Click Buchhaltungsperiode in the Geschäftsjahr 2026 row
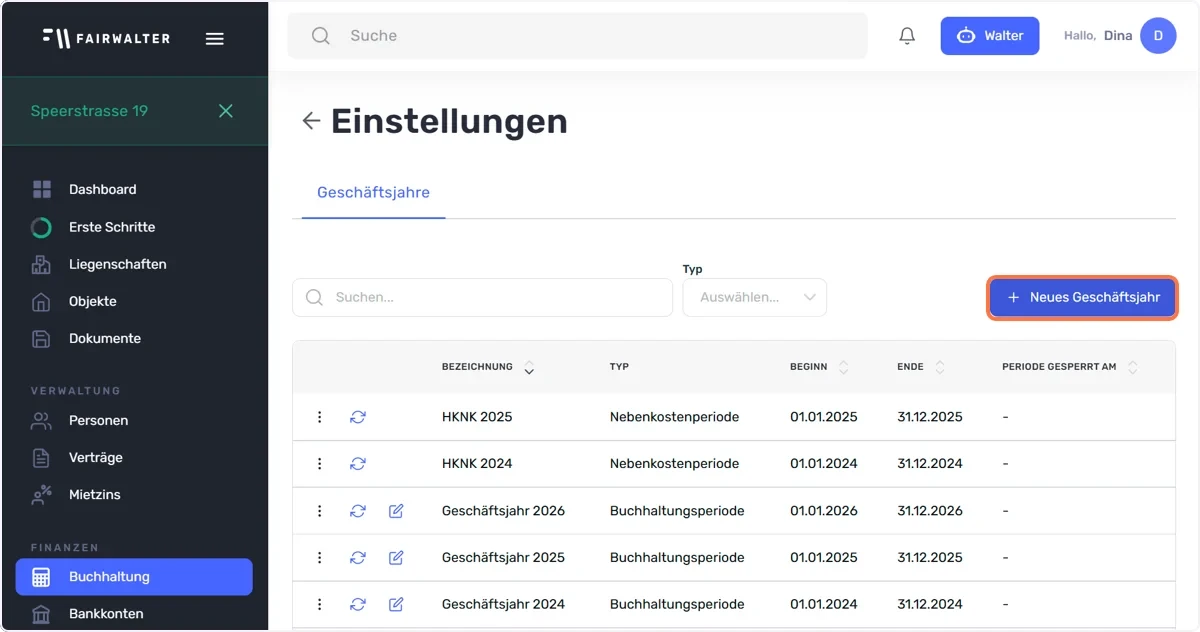Screen dimensions: 1200x632 677,511
